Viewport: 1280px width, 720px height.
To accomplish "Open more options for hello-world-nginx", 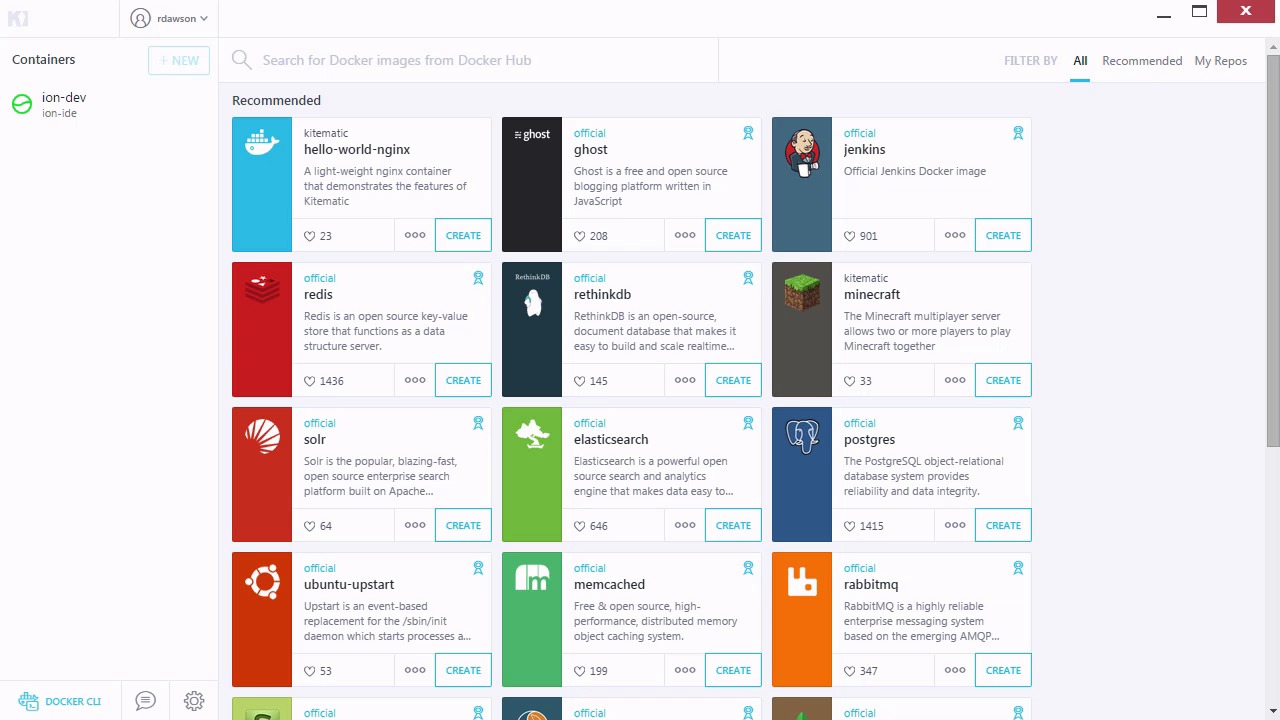I will coord(415,235).
